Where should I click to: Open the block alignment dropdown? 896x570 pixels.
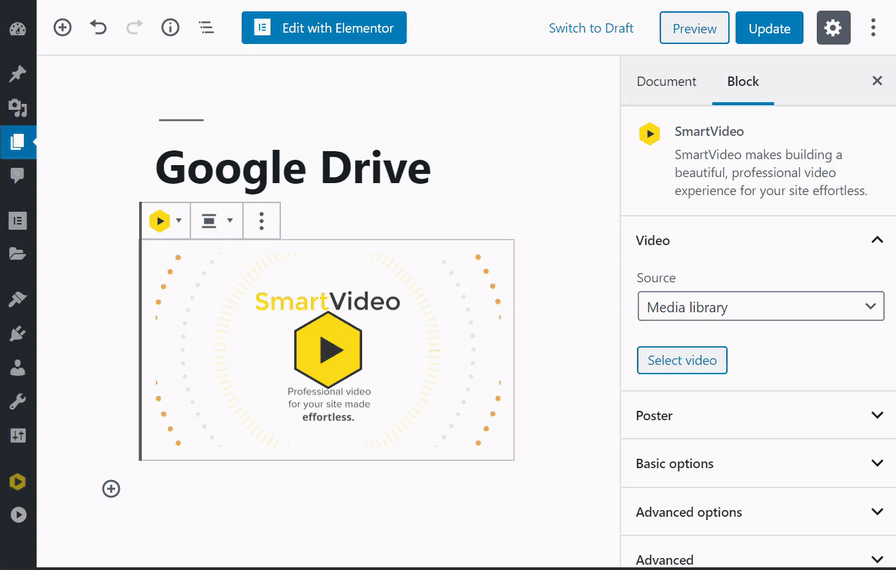click(217, 221)
